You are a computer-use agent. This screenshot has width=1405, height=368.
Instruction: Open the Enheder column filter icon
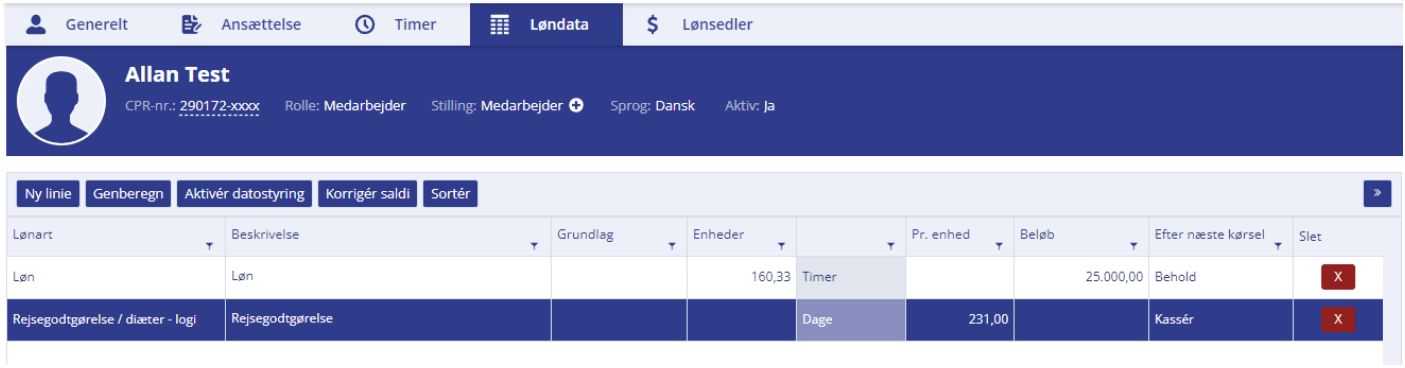[780, 245]
